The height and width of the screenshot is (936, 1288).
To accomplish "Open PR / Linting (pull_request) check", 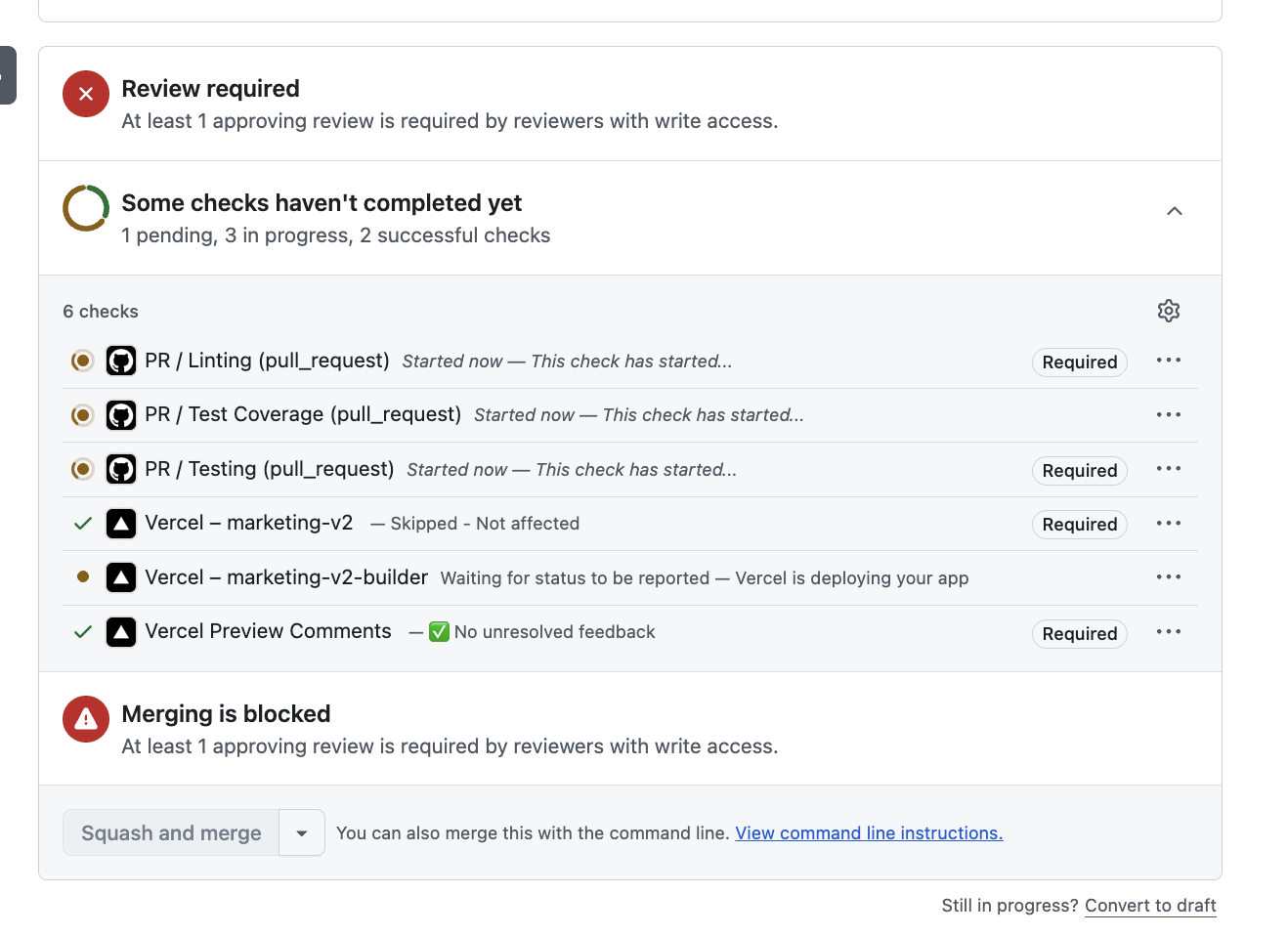I will [267, 361].
